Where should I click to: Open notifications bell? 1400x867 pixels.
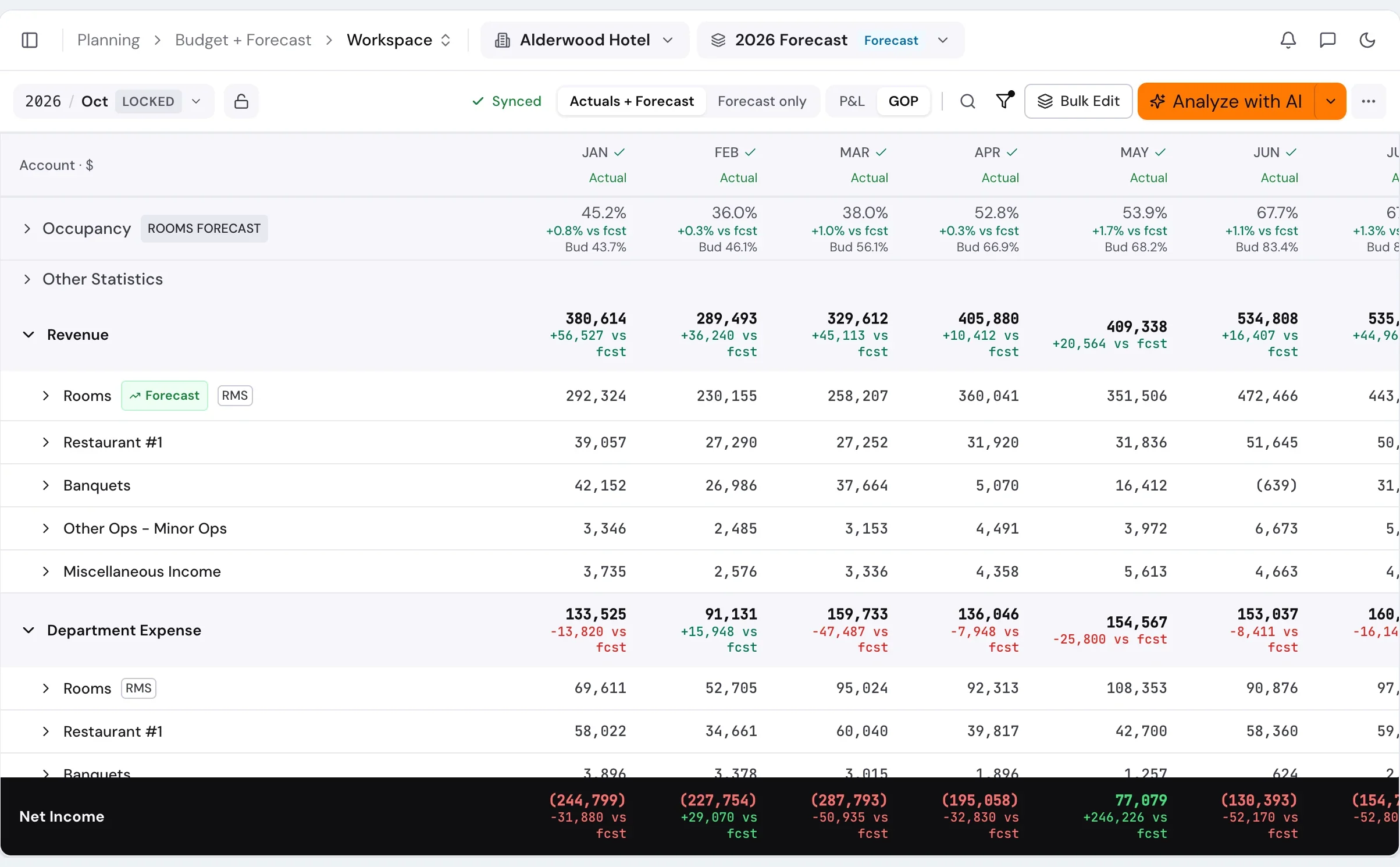point(1288,40)
